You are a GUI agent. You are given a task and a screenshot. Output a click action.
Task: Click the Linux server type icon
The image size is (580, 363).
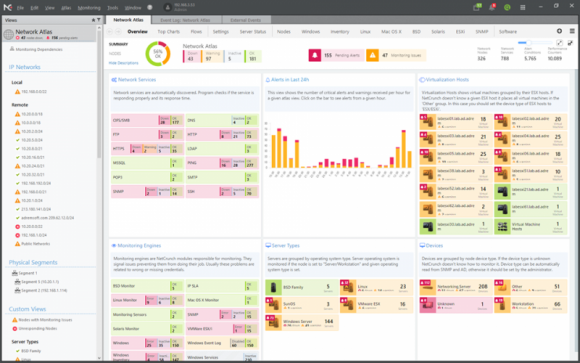(348, 287)
